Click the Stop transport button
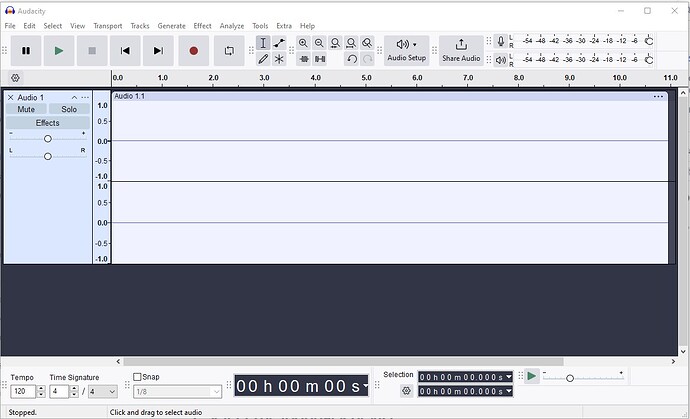 click(x=92, y=51)
